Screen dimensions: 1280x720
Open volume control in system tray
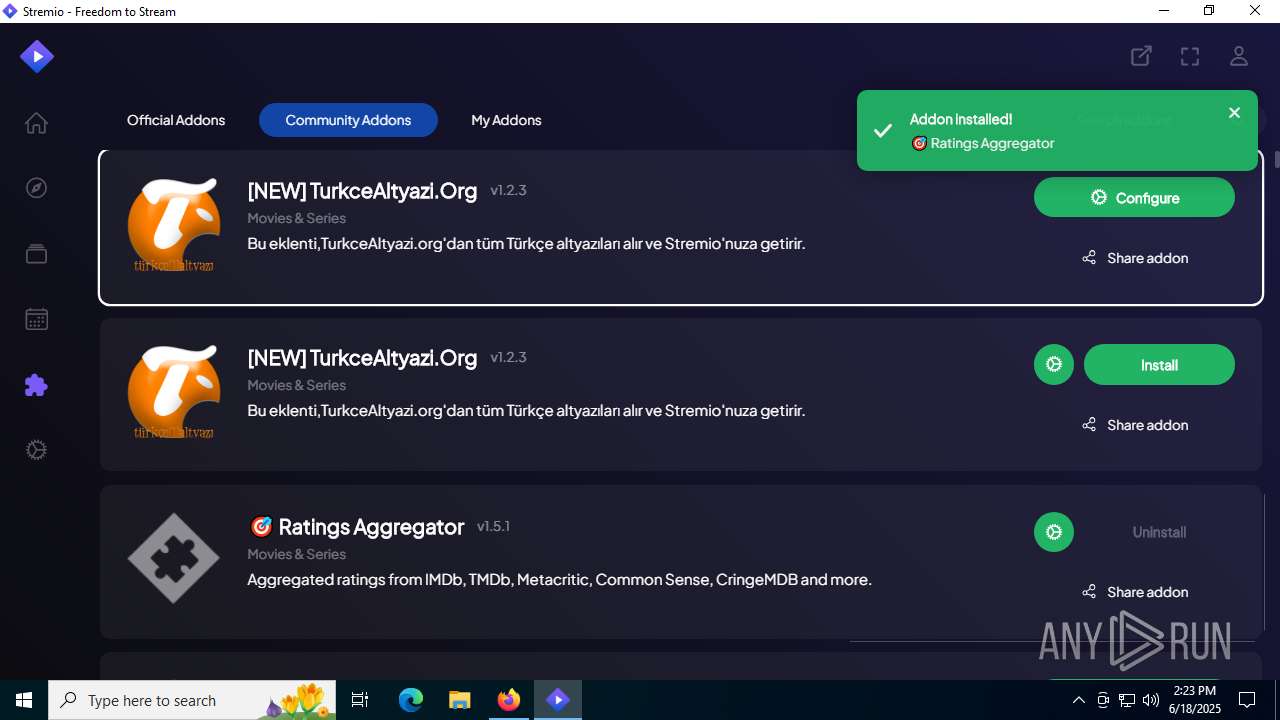[1151, 700]
